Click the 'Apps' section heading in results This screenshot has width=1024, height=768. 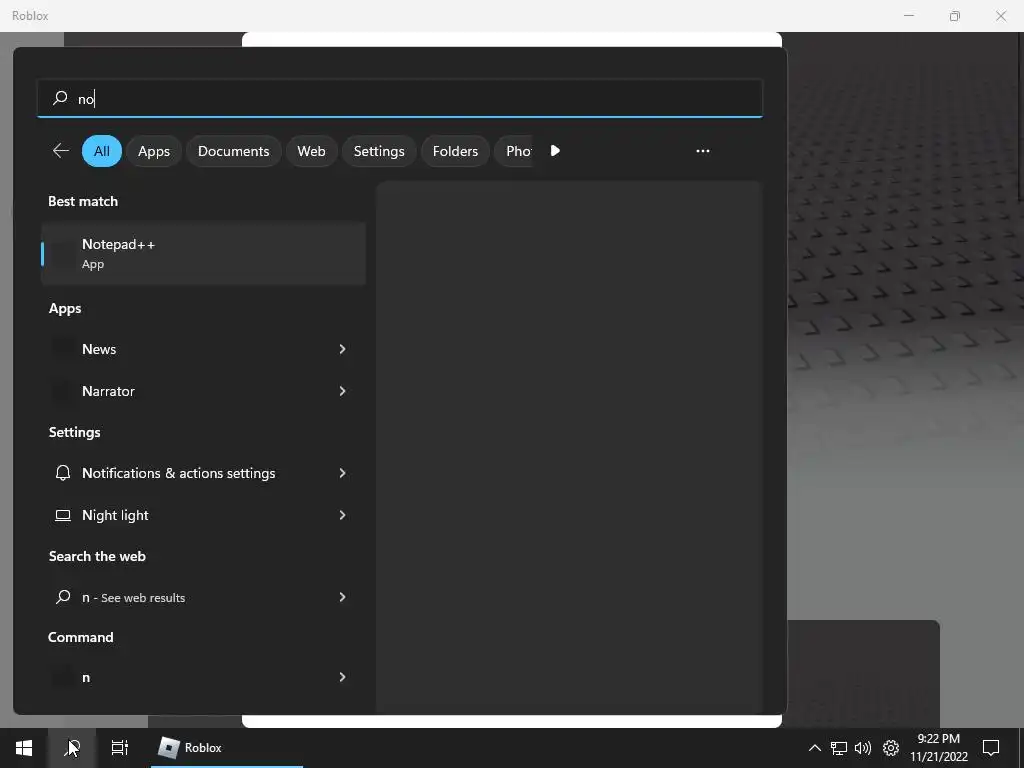click(x=65, y=308)
